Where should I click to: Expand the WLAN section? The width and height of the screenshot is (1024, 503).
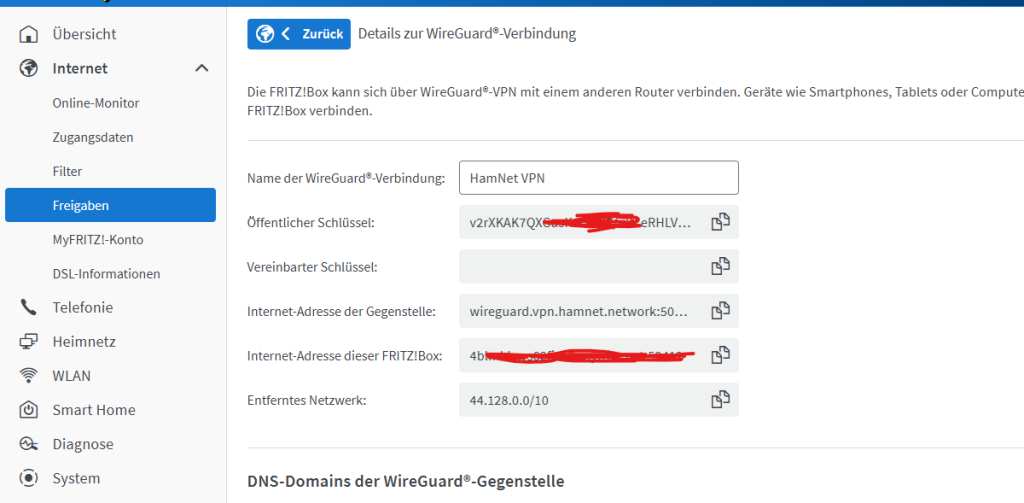(72, 376)
